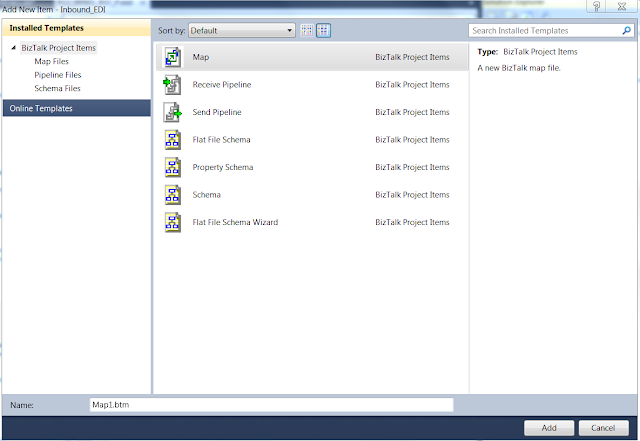Click the Add button

tap(549, 428)
